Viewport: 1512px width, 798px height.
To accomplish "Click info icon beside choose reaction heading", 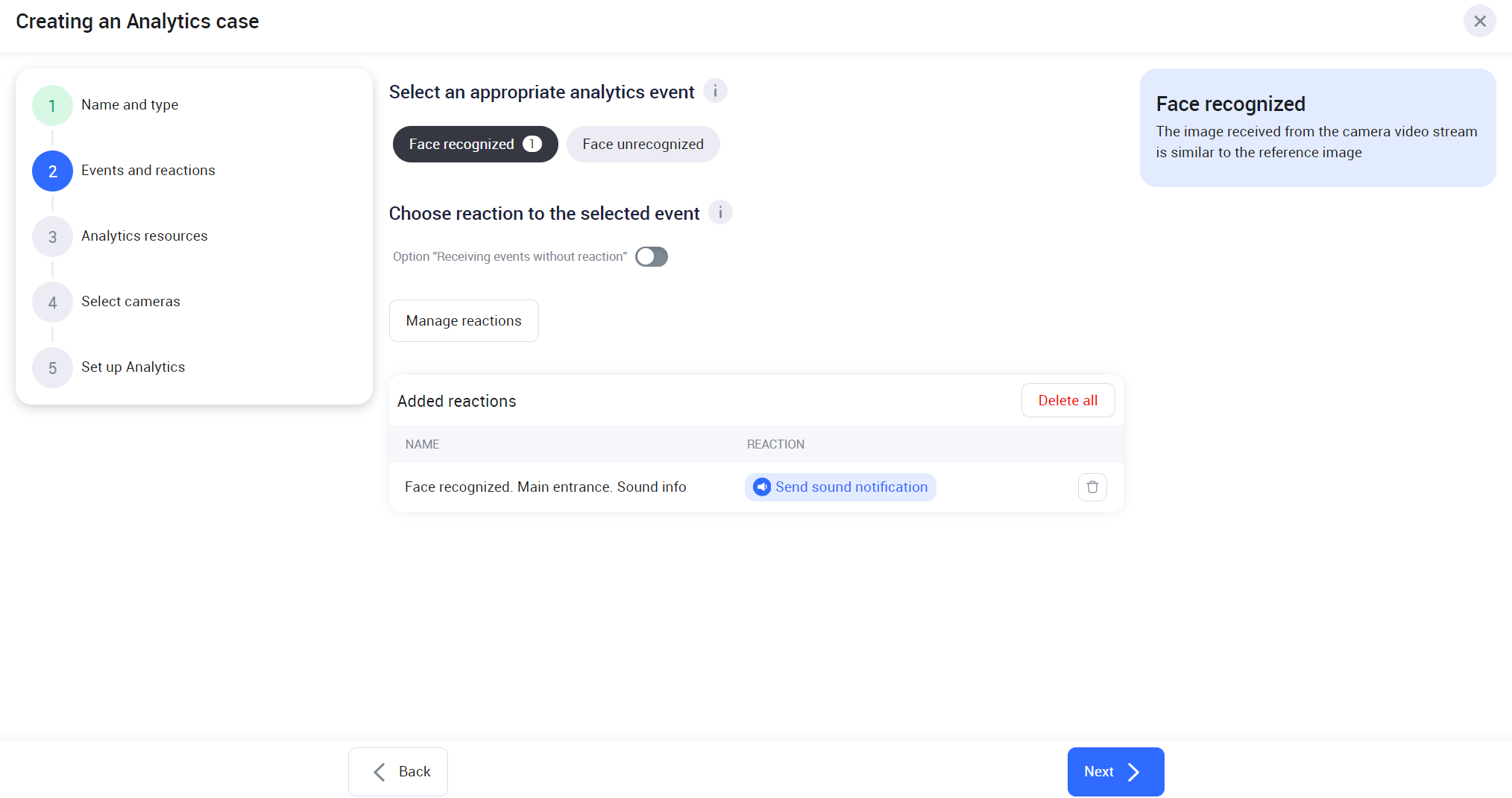I will click(x=720, y=213).
